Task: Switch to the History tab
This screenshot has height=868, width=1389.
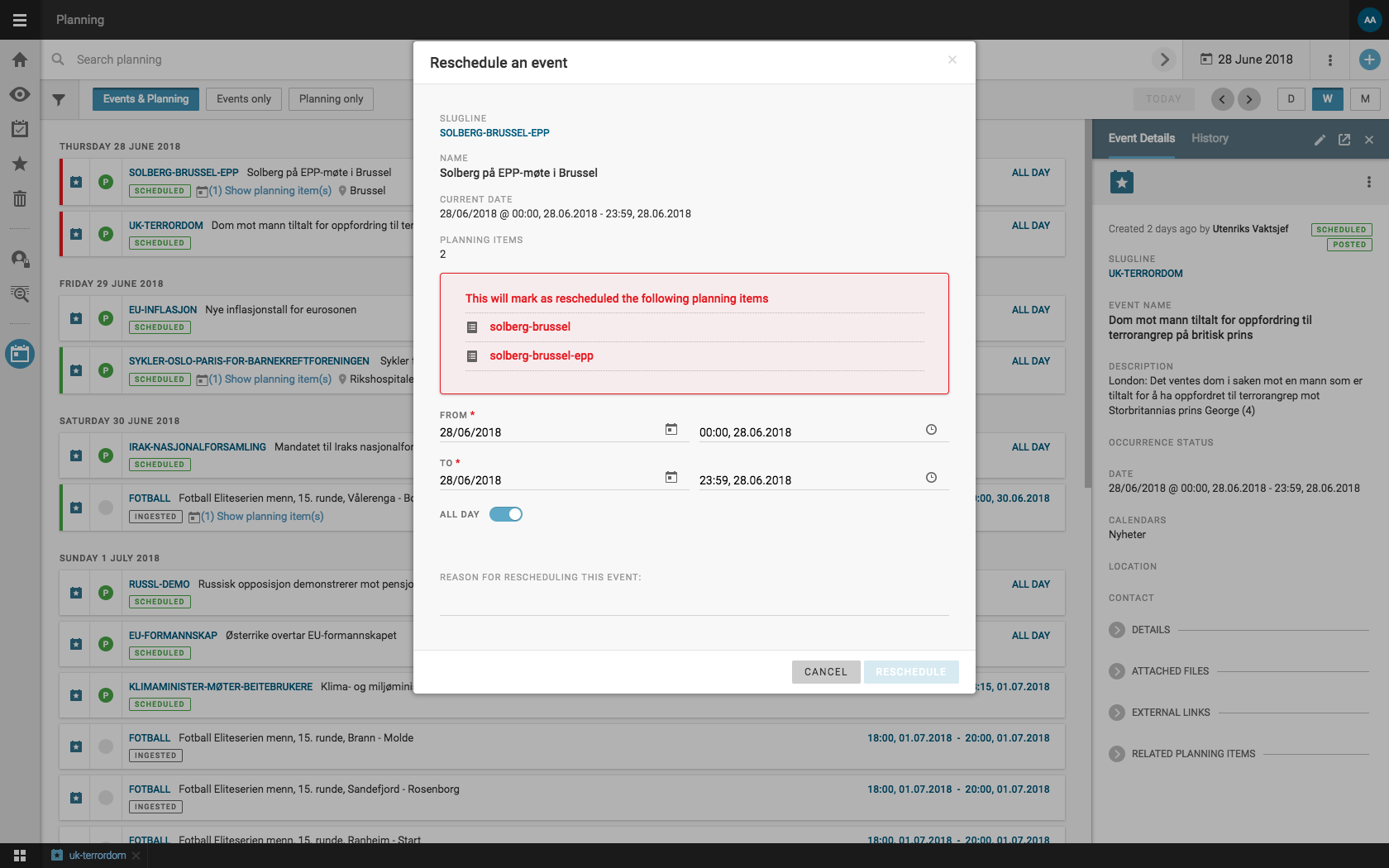Action: click(1210, 139)
